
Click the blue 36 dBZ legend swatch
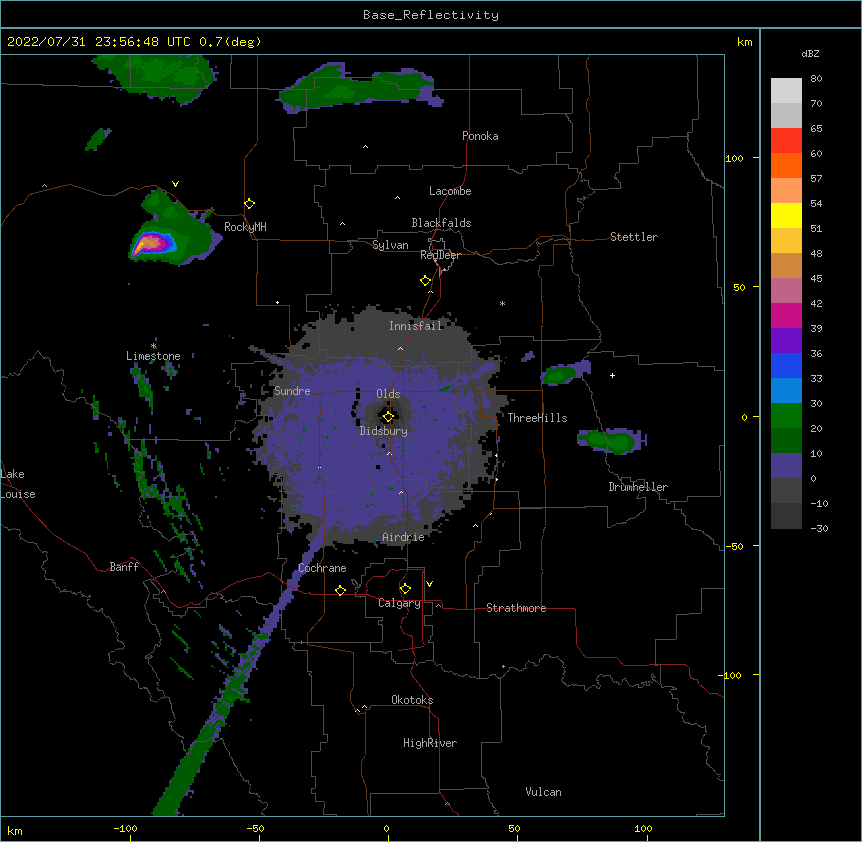coord(786,366)
